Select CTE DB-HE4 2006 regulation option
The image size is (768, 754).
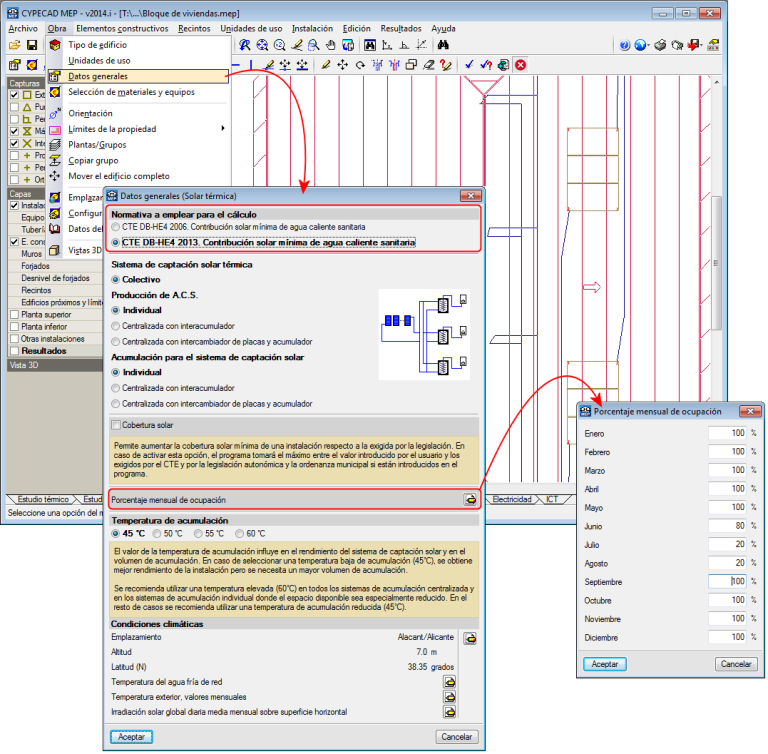[116, 228]
